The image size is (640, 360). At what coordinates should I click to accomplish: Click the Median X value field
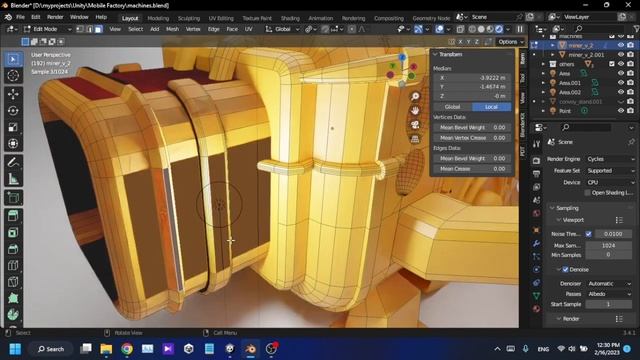[x=472, y=78]
